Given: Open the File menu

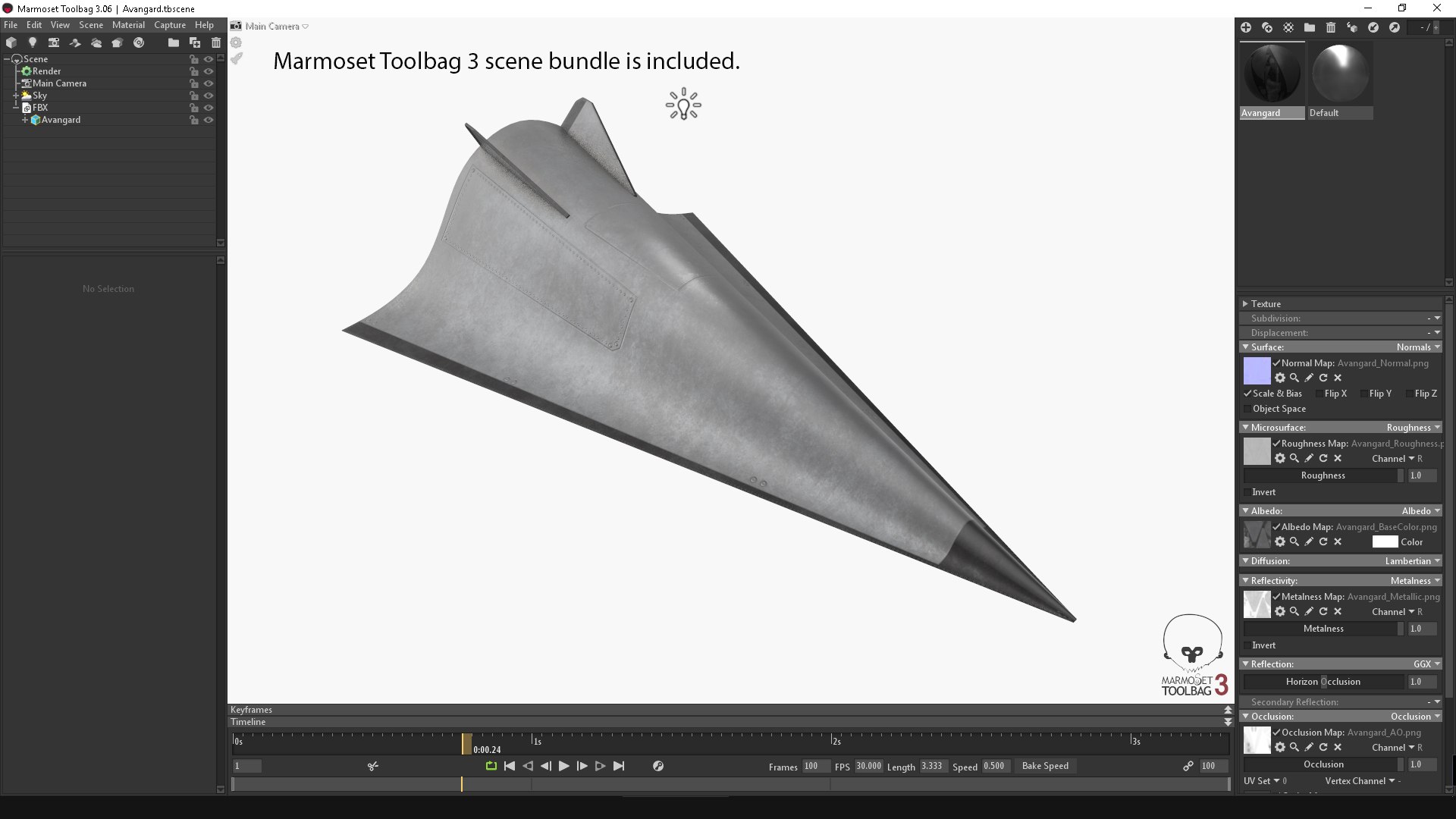Looking at the screenshot, I should (11, 25).
